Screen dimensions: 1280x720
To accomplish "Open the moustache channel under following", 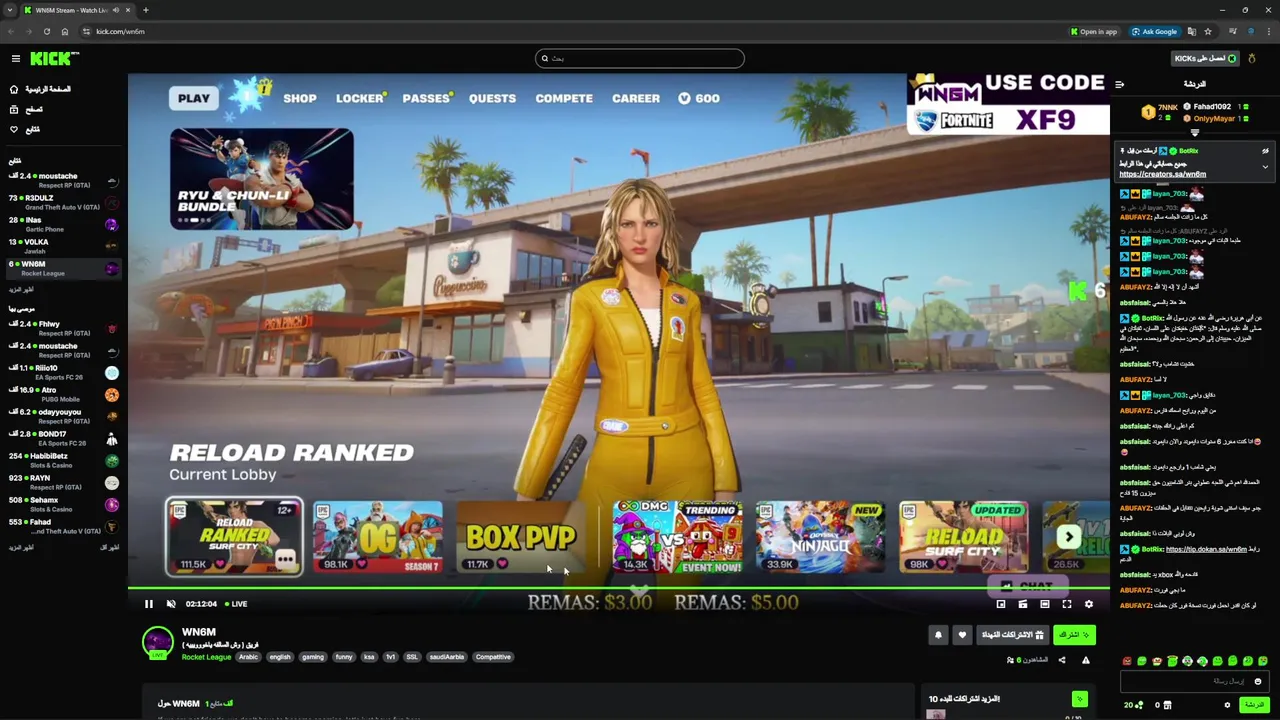I will coord(63,180).
